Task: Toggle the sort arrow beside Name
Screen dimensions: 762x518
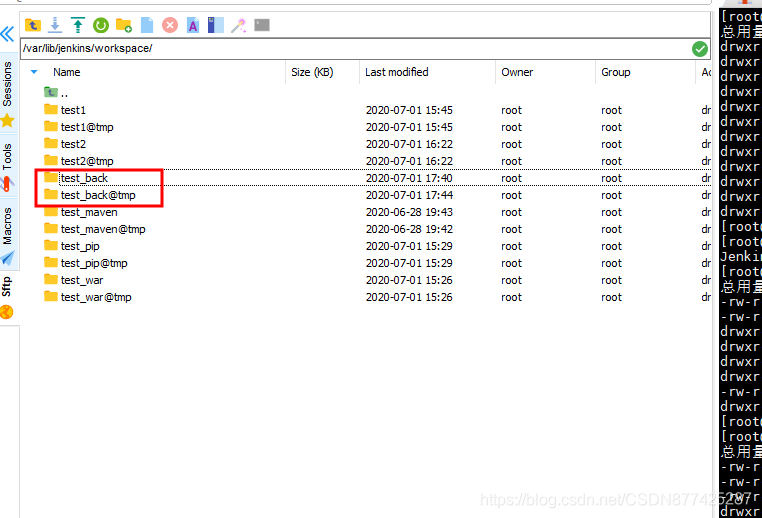Action: pos(34,72)
